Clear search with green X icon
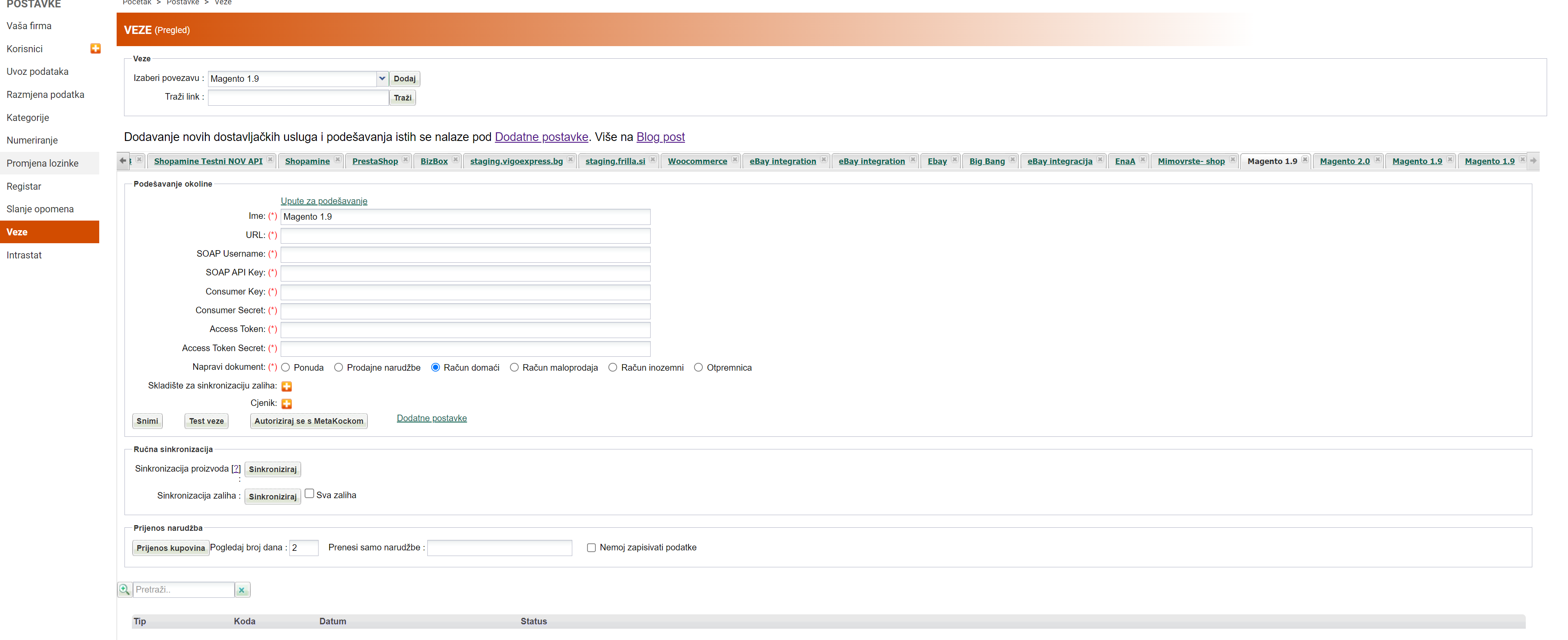Image resolution: width=1568 pixels, height=640 pixels. [242, 590]
